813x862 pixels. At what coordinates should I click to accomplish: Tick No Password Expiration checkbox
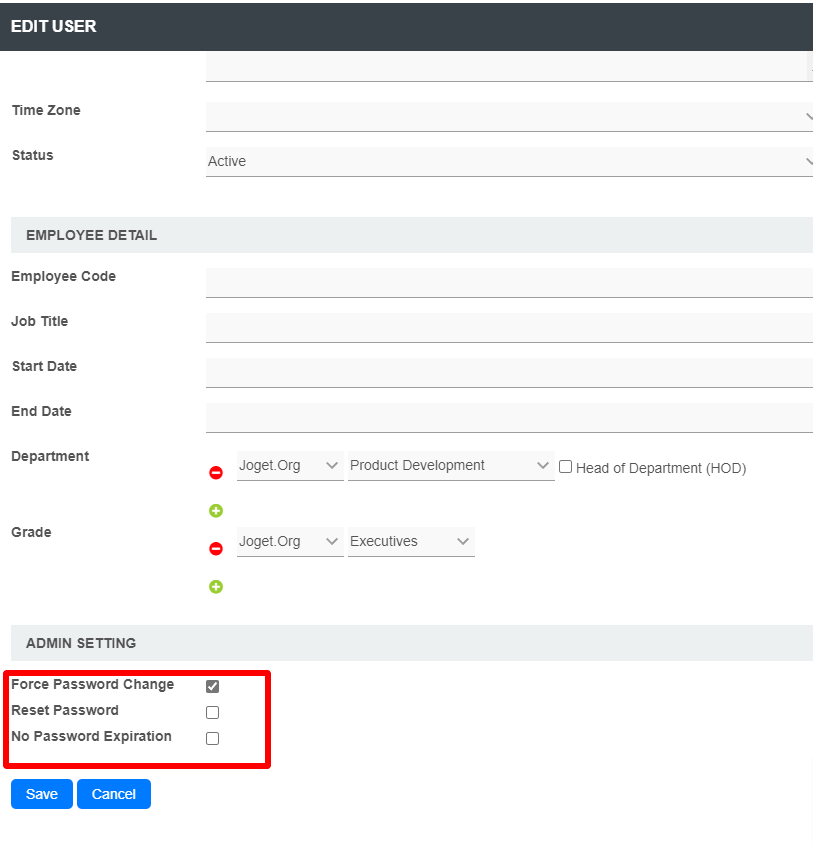212,738
